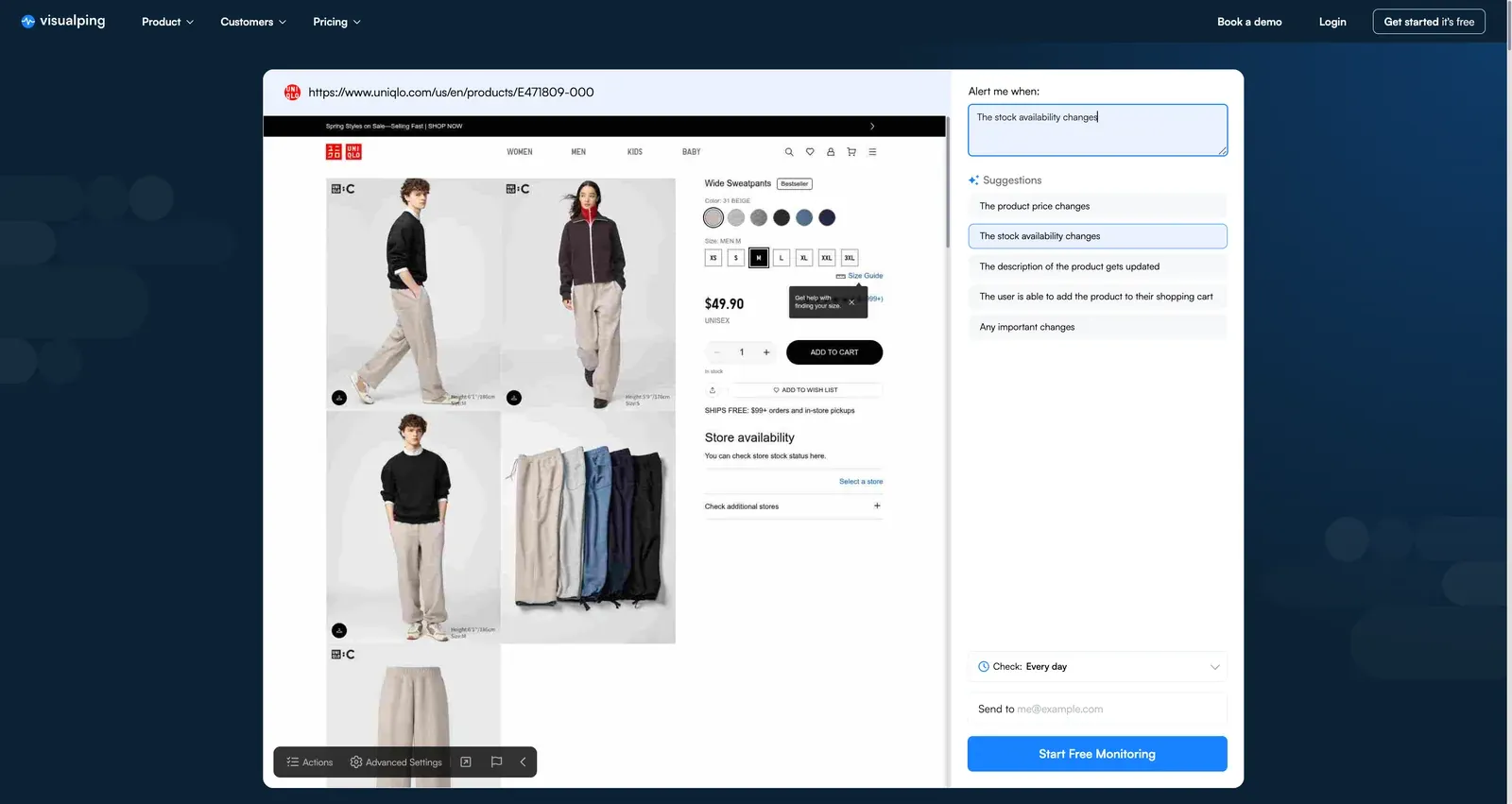
Task: Choose size S
Action: pos(736,257)
